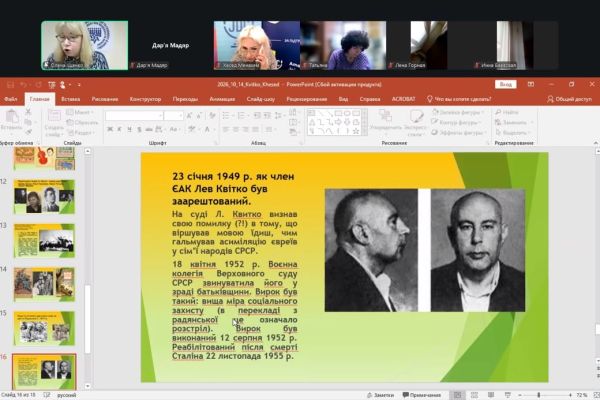
Task: Open the Конструктор ribbon tab
Action: [x=145, y=99]
